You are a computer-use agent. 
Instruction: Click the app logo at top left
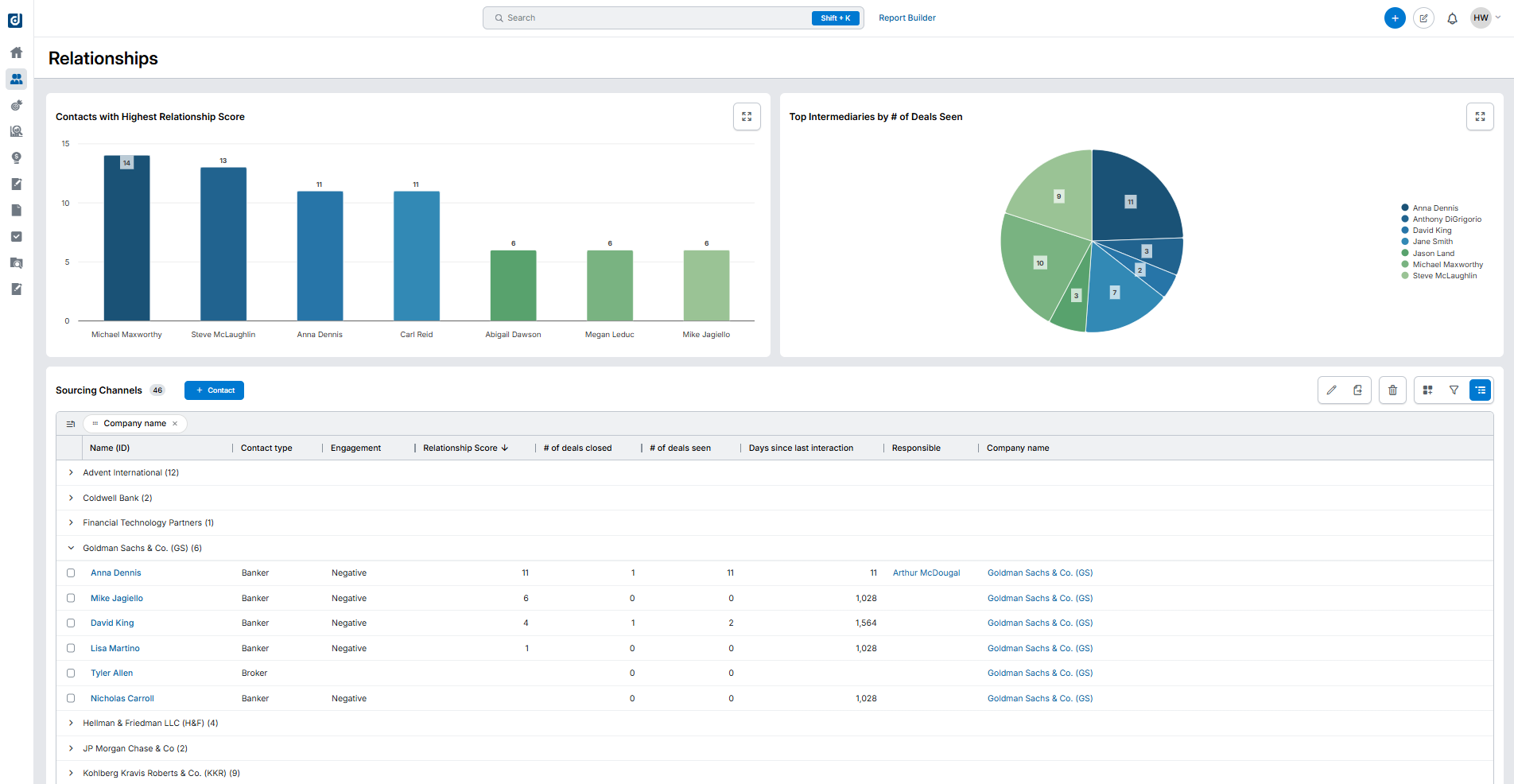tap(15, 20)
